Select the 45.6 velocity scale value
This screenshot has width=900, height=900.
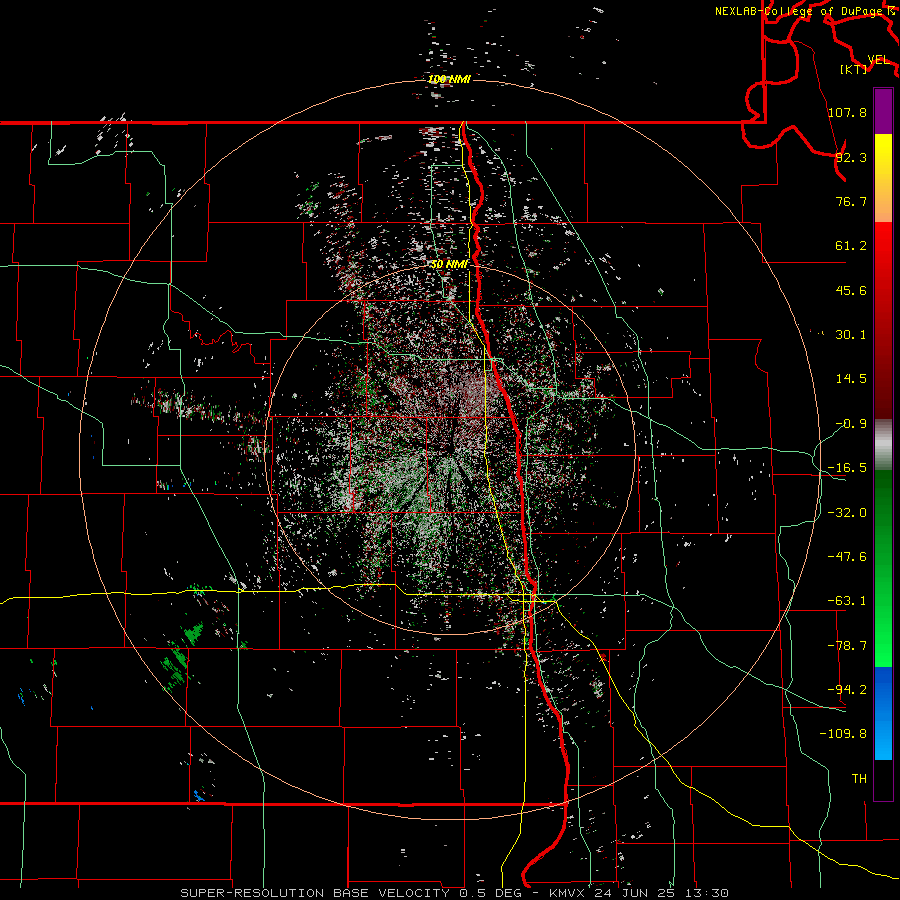tap(851, 290)
